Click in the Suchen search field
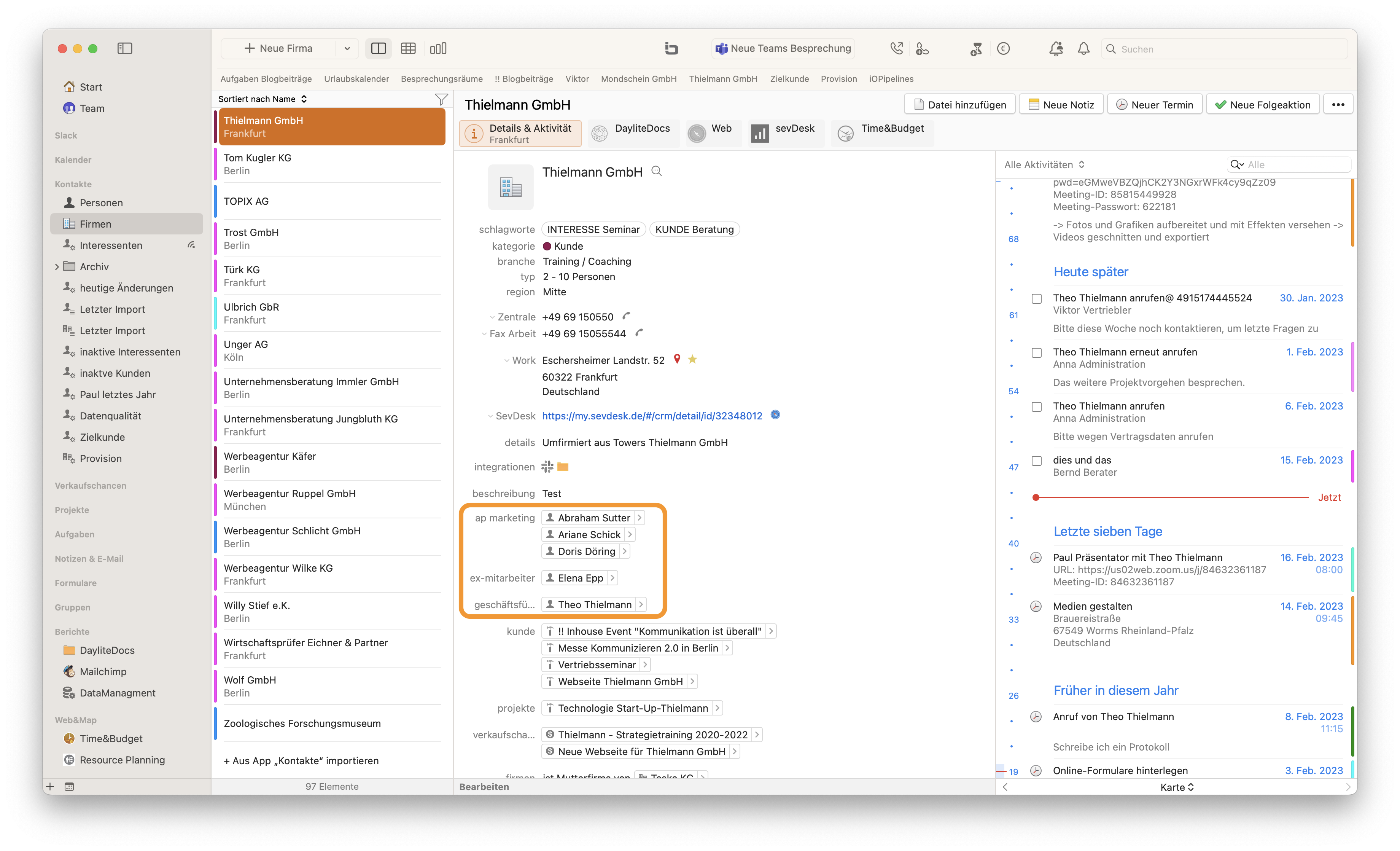The height and width of the screenshot is (851, 1400). [x=1225, y=49]
